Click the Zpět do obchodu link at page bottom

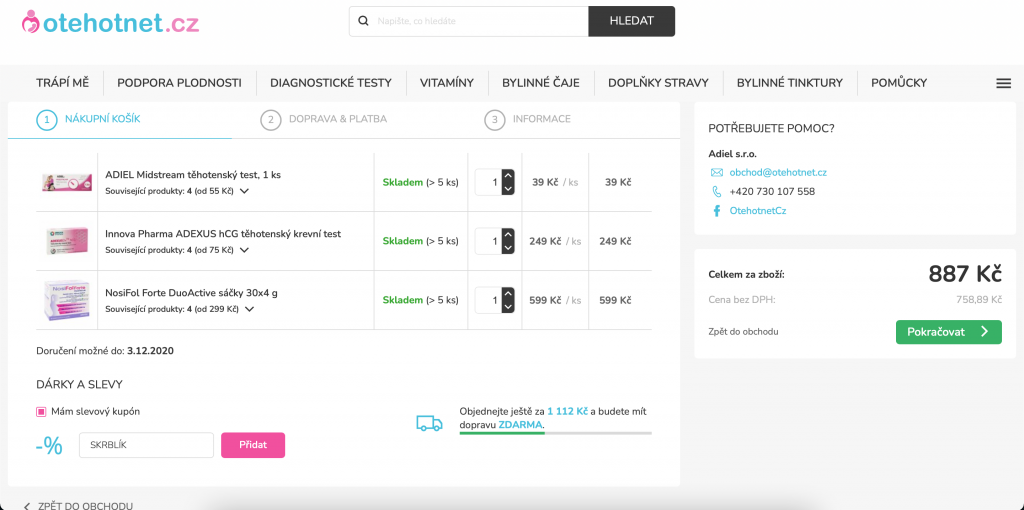tap(85, 506)
